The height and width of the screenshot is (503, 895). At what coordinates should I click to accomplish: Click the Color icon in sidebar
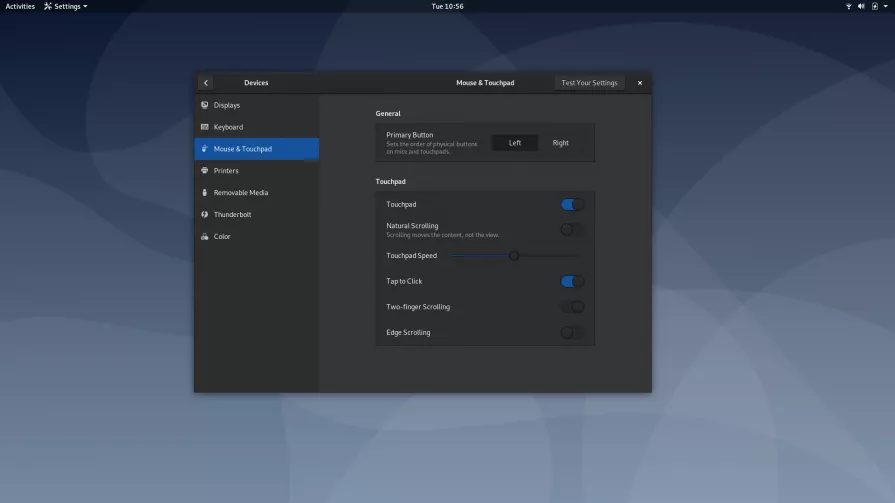point(204,236)
